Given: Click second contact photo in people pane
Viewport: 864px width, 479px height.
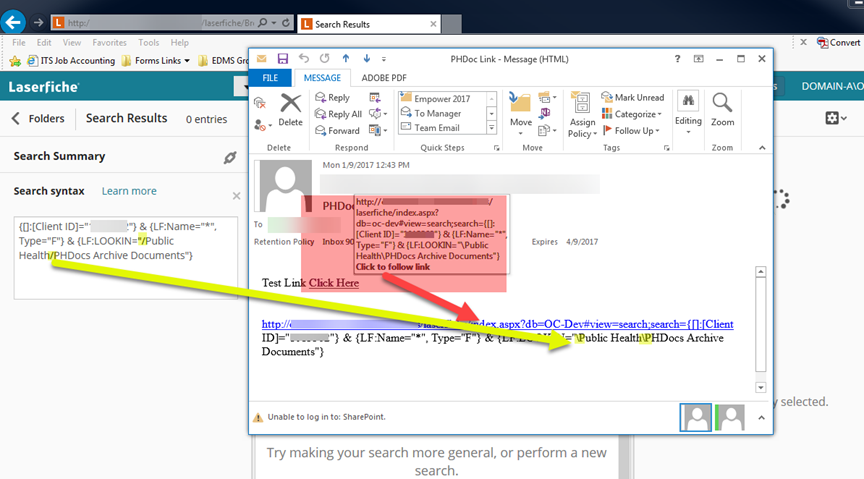Looking at the screenshot, I should coord(730,417).
